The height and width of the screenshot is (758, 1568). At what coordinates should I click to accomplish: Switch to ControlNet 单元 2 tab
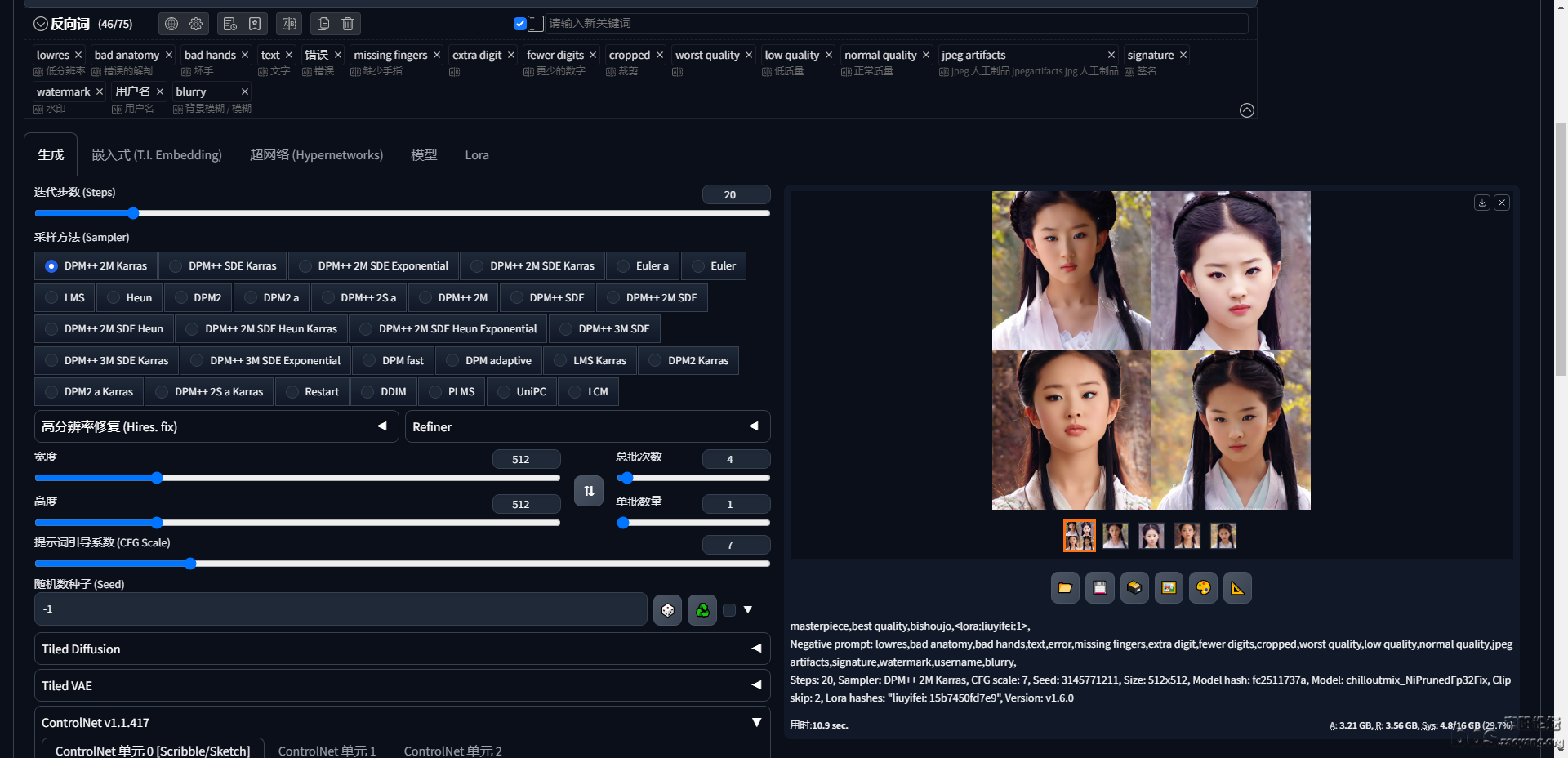click(x=452, y=751)
